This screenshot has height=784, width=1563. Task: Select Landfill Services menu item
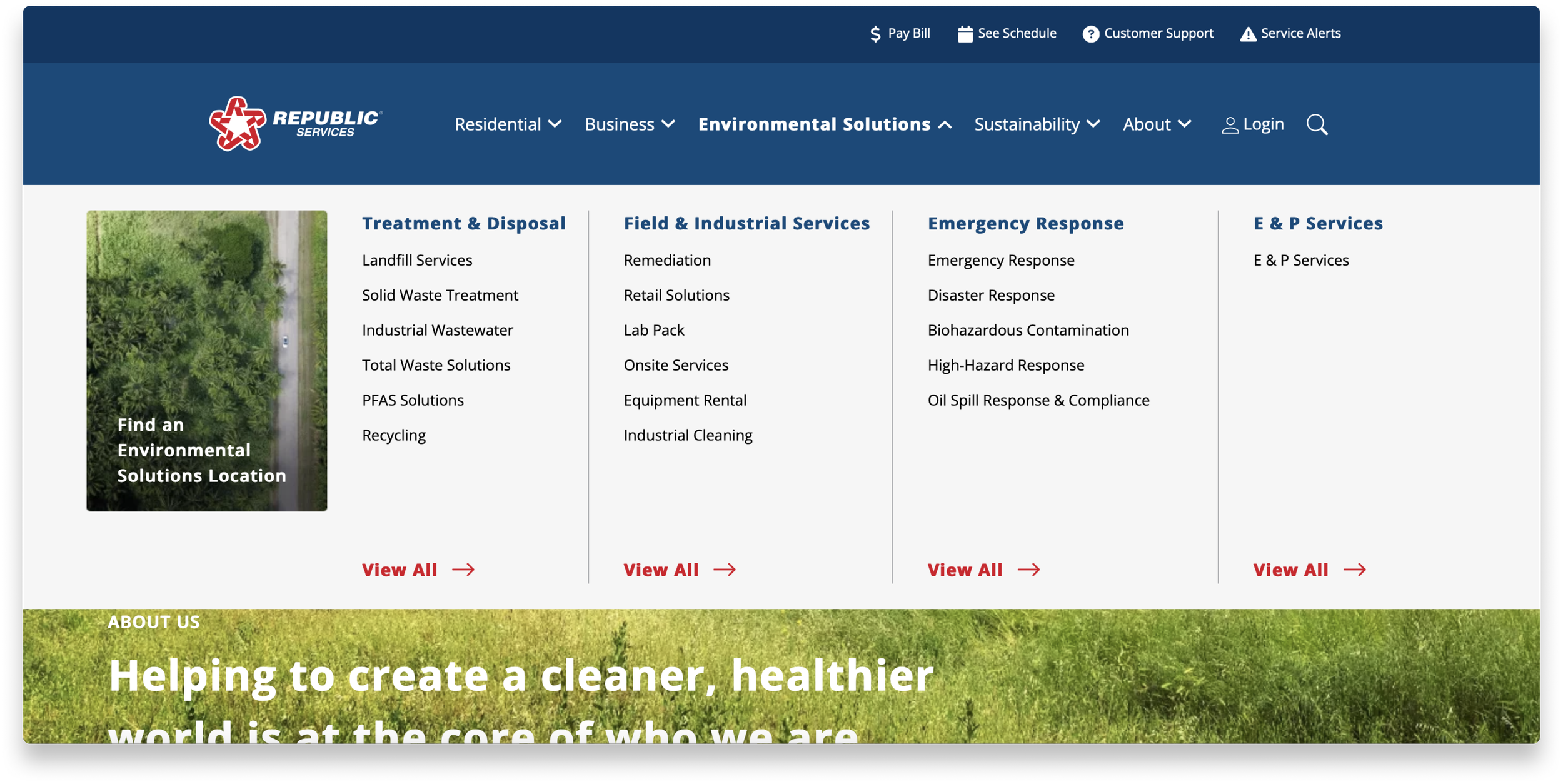tap(417, 260)
